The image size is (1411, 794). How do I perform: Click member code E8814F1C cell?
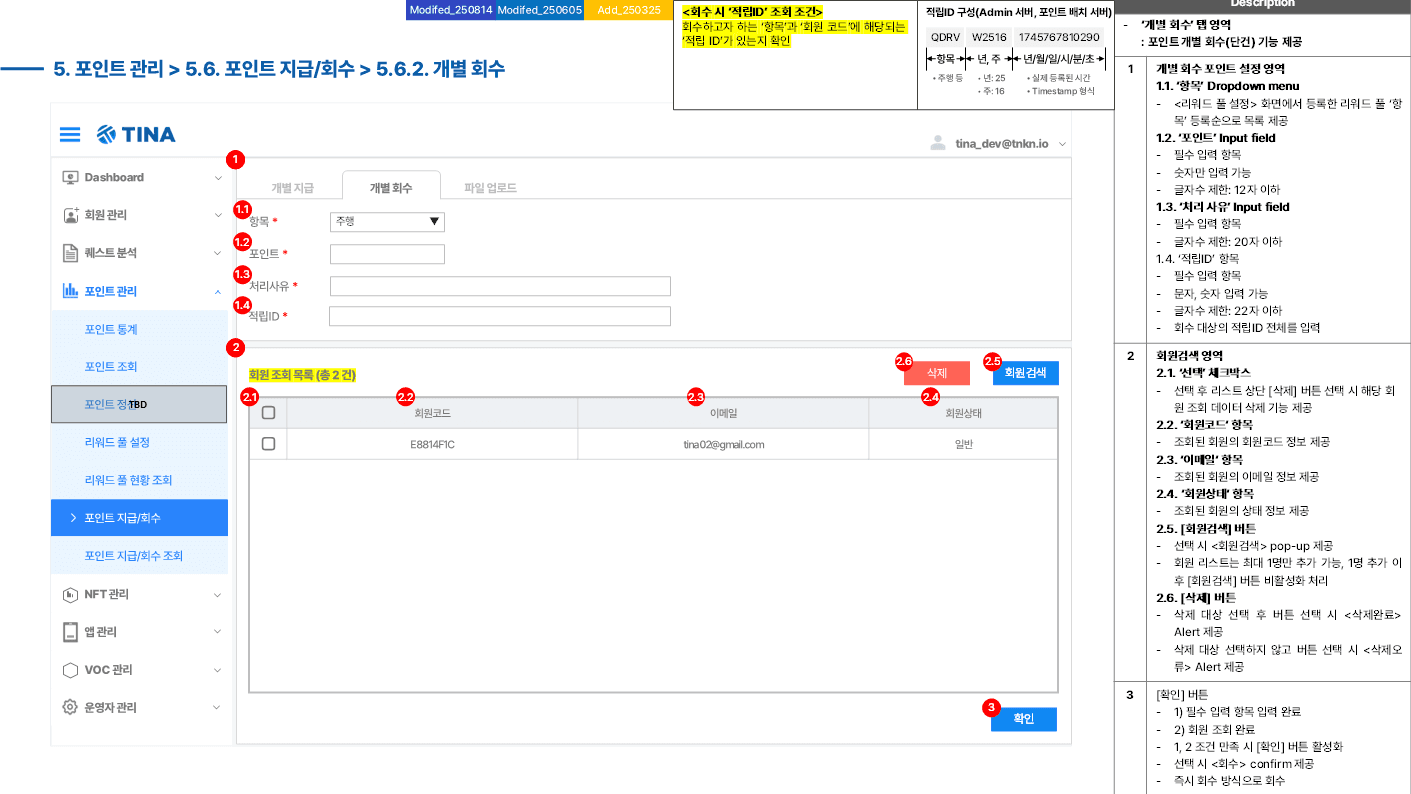point(432,444)
